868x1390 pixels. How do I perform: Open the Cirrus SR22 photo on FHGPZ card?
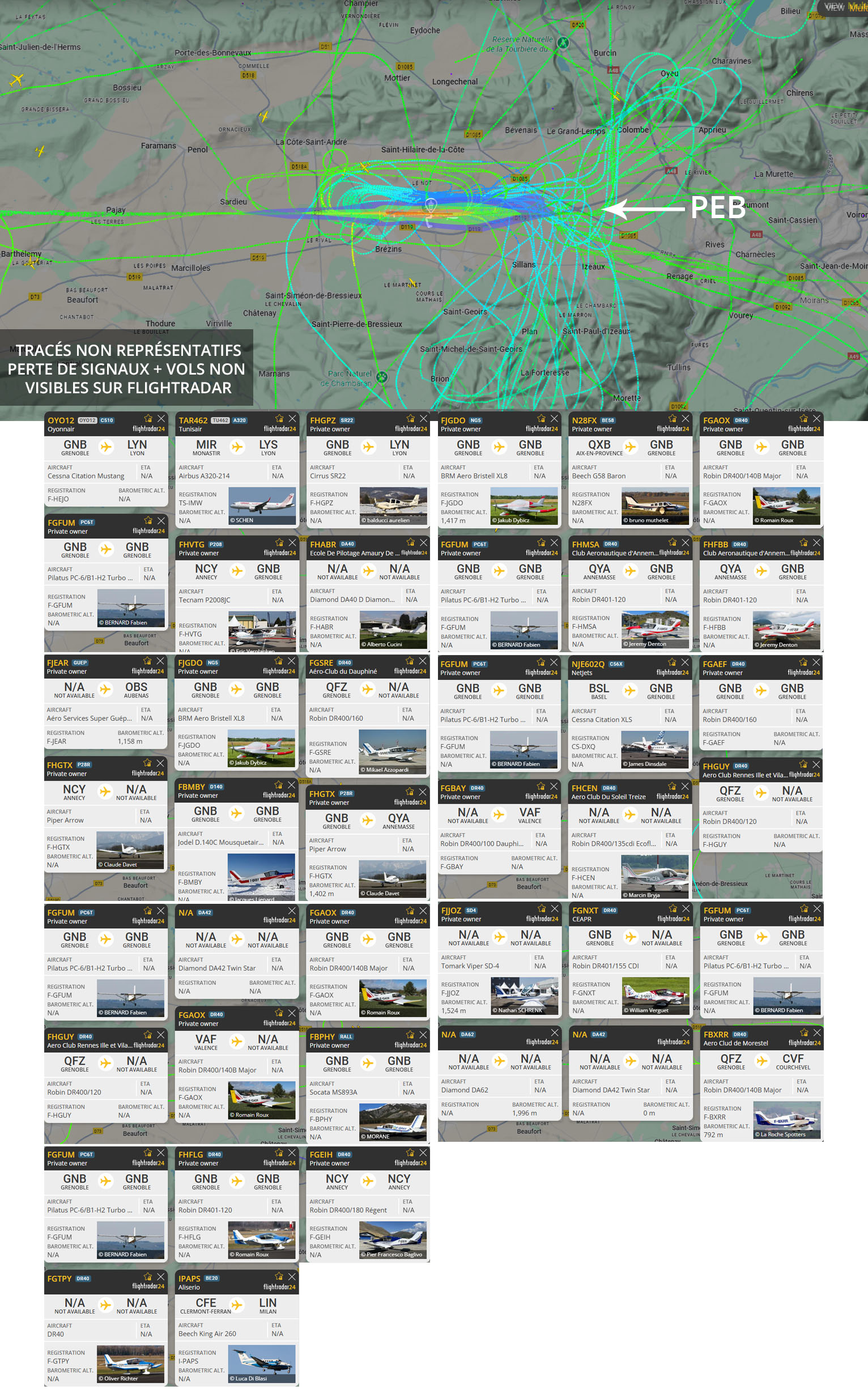tap(393, 505)
